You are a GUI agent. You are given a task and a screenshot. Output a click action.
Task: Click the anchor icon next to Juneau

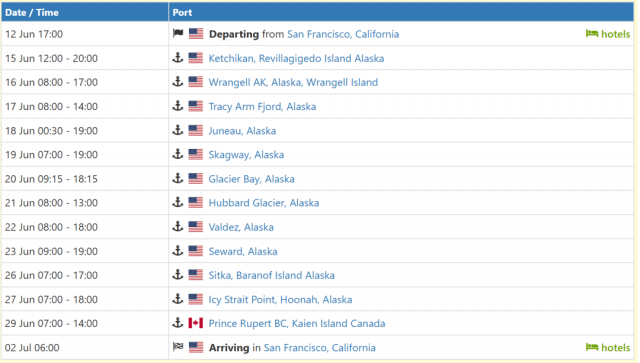178,130
